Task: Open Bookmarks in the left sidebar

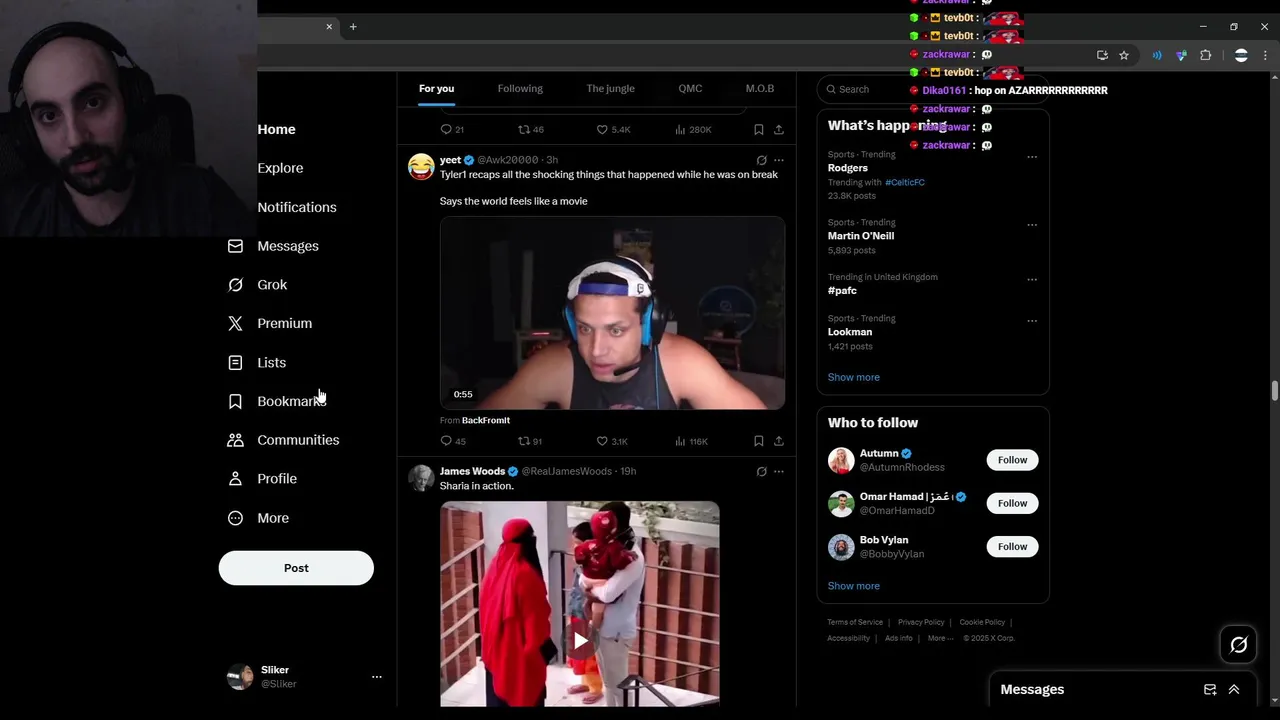Action: [x=276, y=401]
